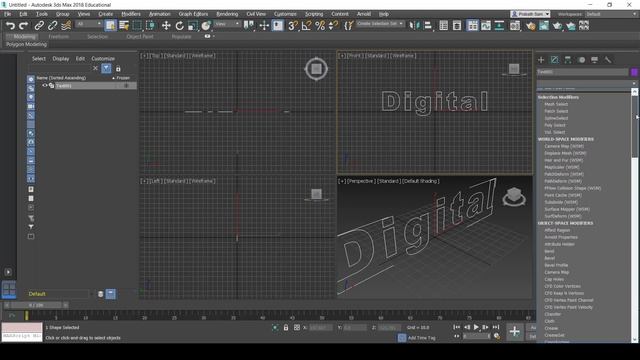This screenshot has width=640, height=360.
Task: Open the Utilities command panel tab
Action: pyautogui.click(x=608, y=60)
